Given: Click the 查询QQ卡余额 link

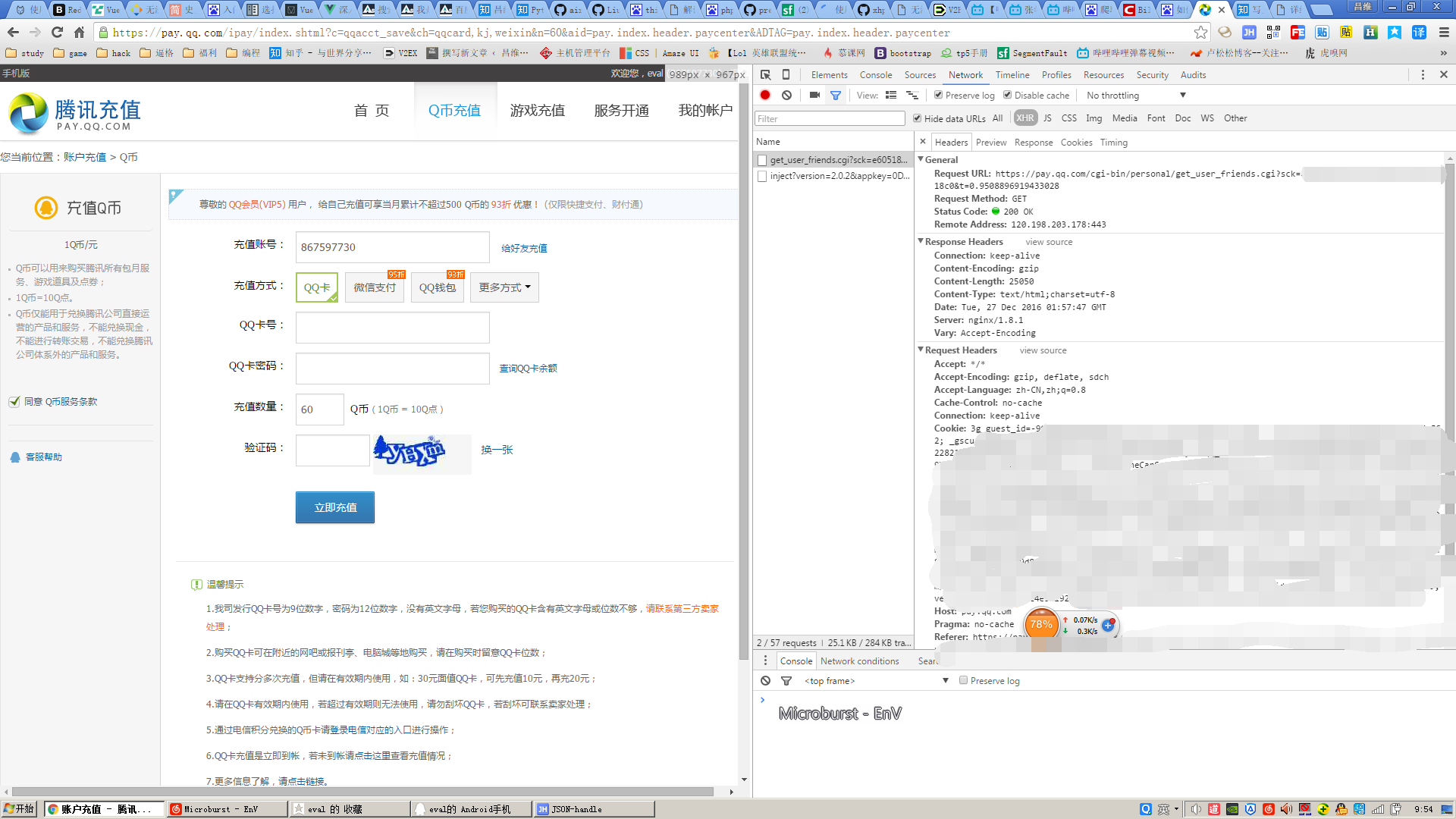Looking at the screenshot, I should coord(528,369).
